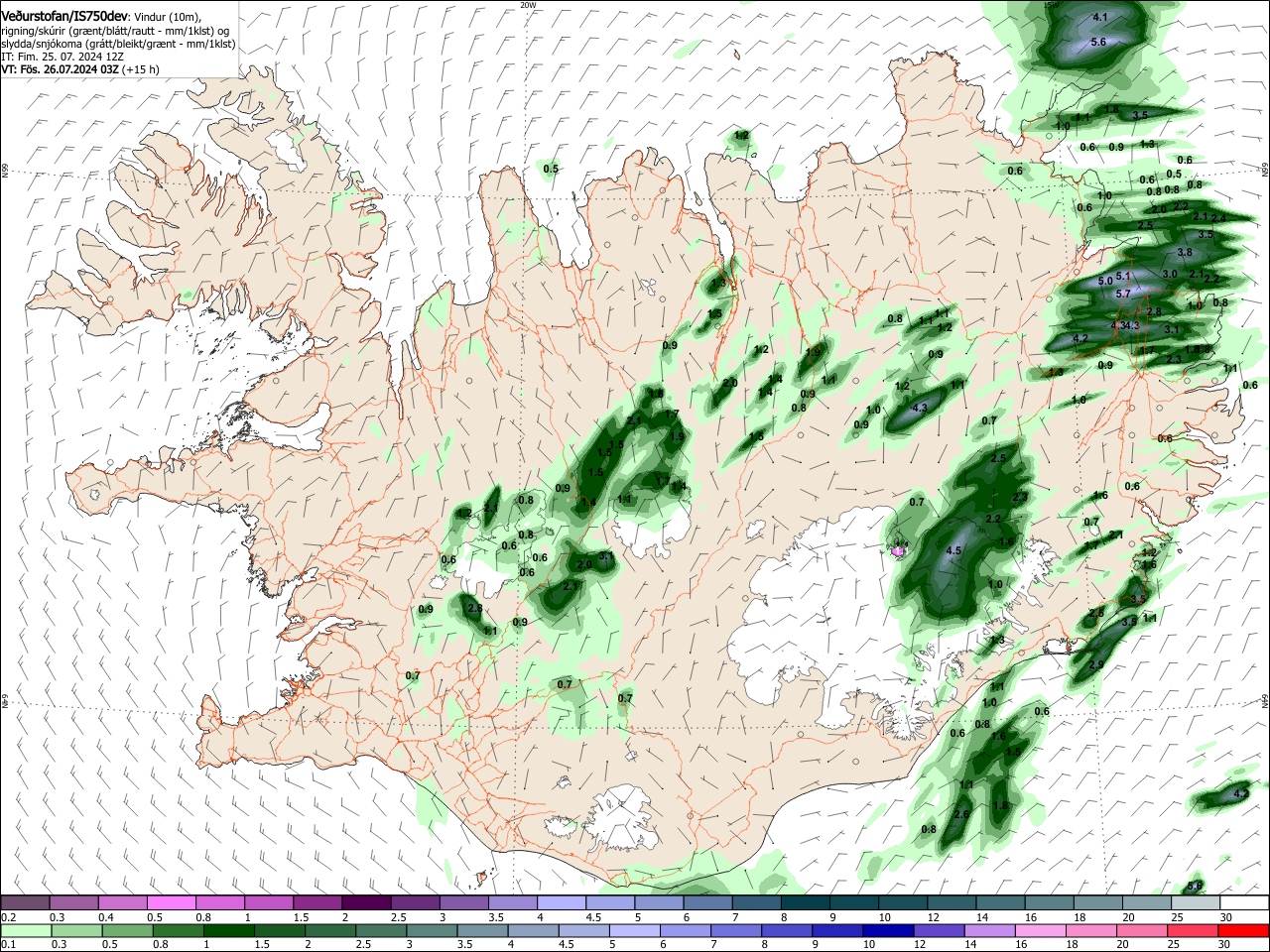Select the 5.0 precipitation value on the map
The width and height of the screenshot is (1270, 952).
[1106, 282]
